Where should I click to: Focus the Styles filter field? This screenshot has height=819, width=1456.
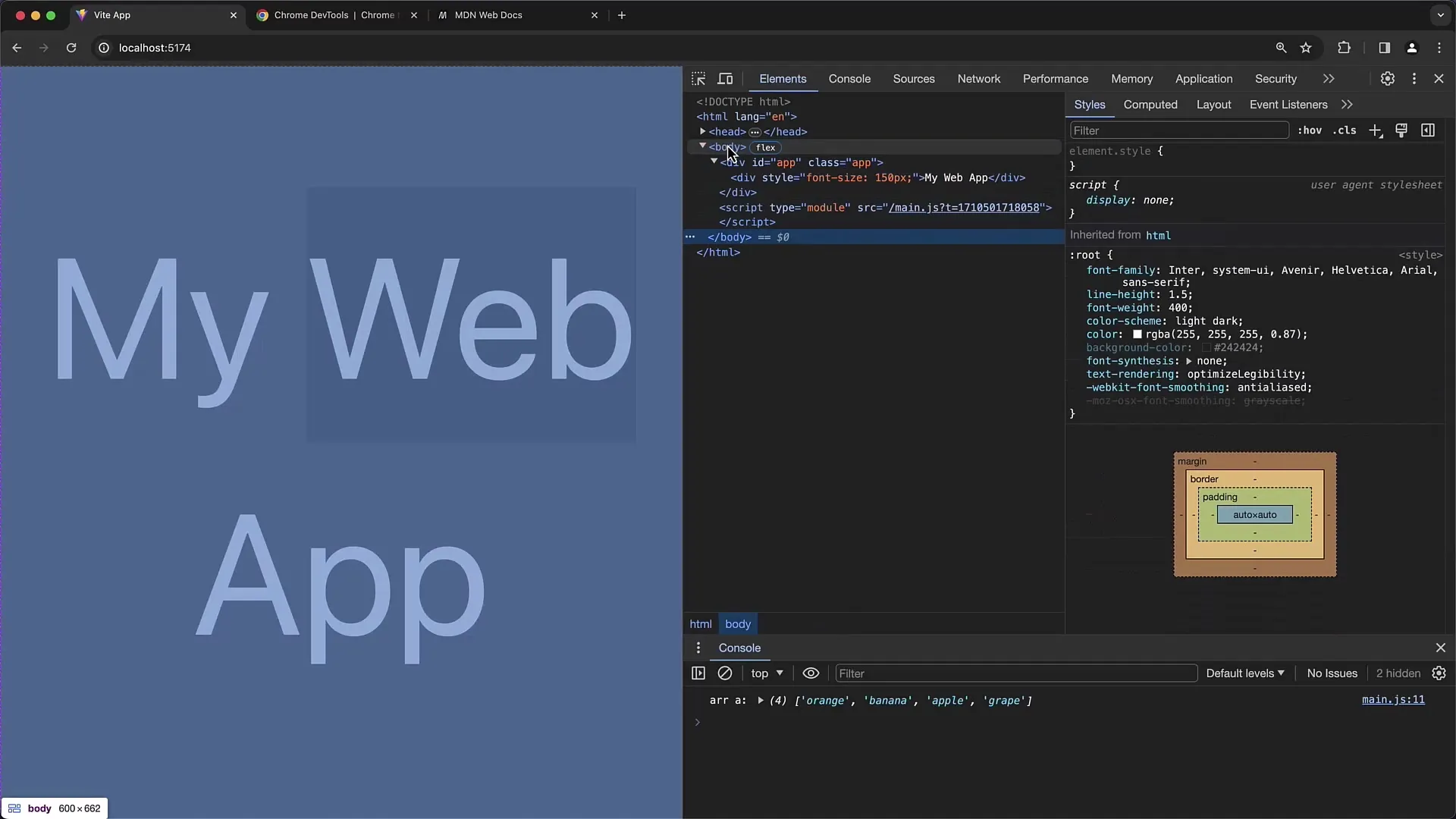[x=1179, y=130]
